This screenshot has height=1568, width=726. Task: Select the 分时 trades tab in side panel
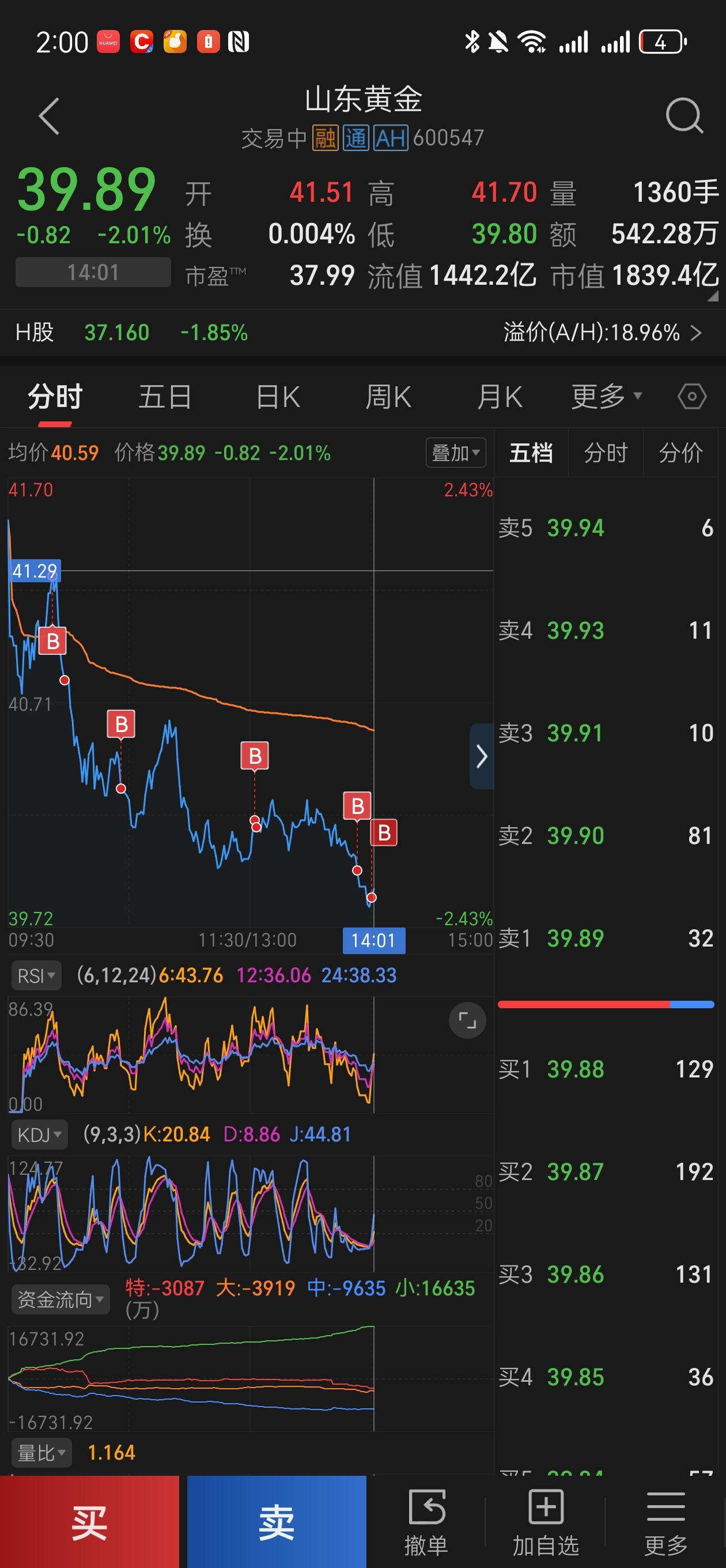pyautogui.click(x=606, y=453)
